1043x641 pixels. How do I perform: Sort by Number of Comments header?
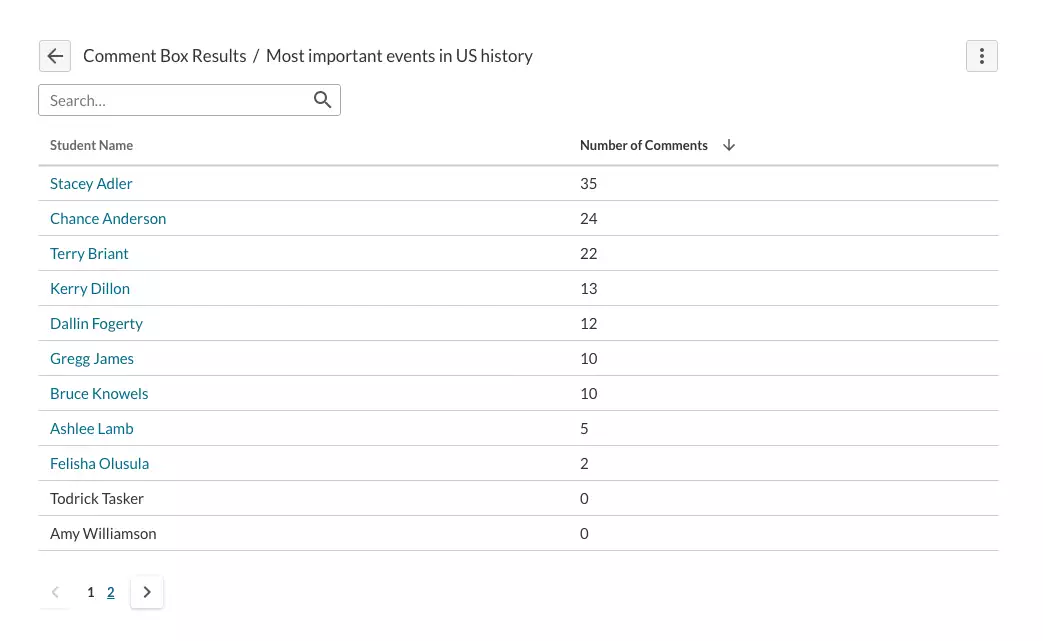(x=643, y=146)
